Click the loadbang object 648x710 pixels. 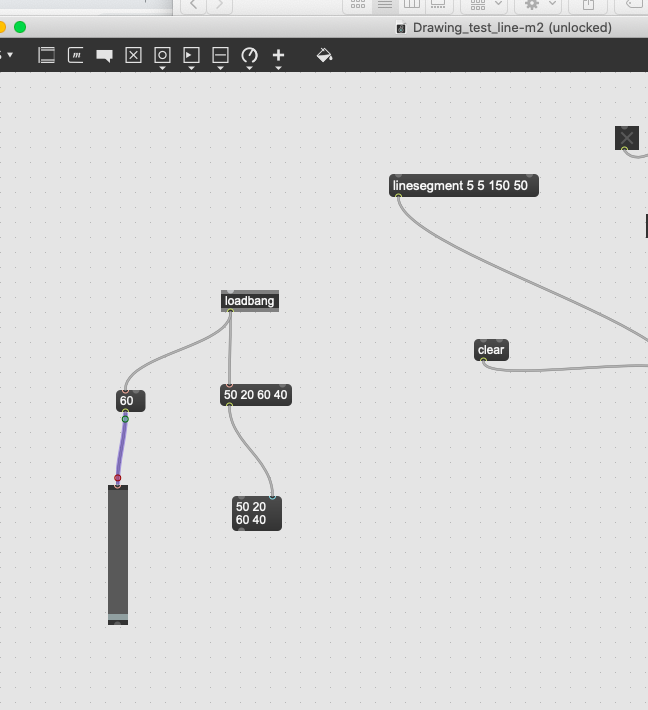250,301
